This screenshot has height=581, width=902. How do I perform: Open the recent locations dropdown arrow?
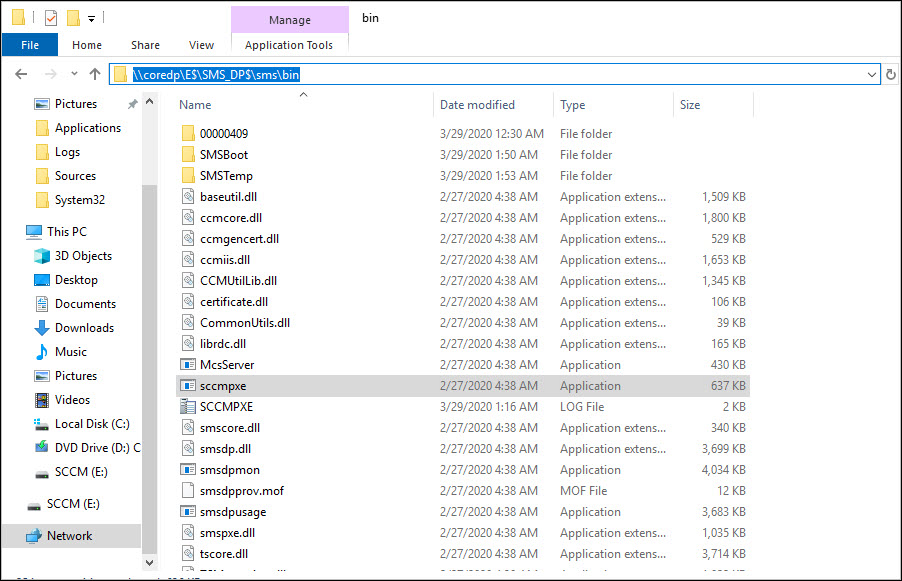tap(73, 74)
